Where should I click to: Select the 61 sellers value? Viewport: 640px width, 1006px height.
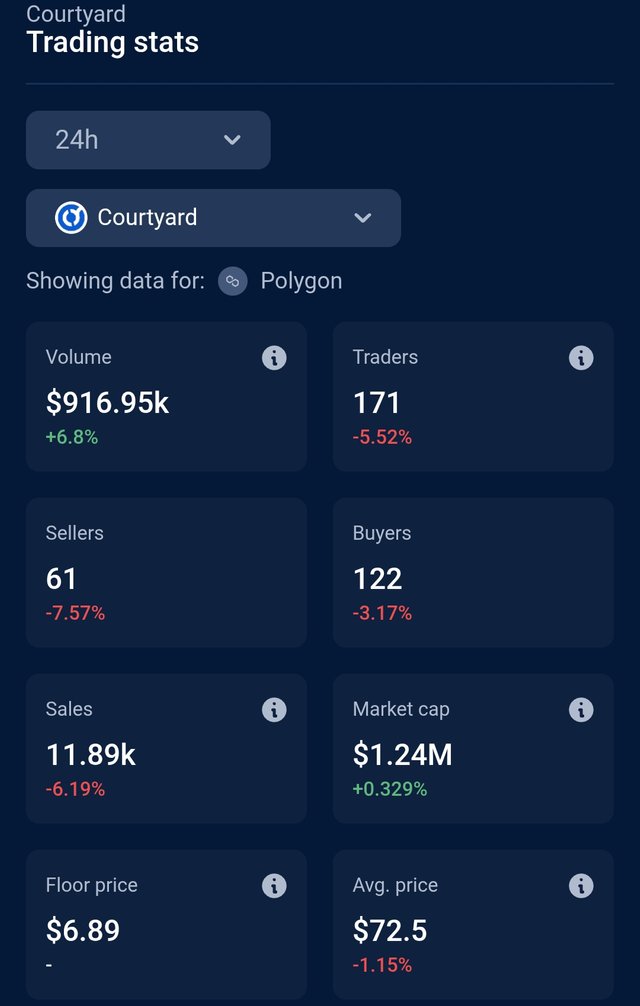pos(61,579)
